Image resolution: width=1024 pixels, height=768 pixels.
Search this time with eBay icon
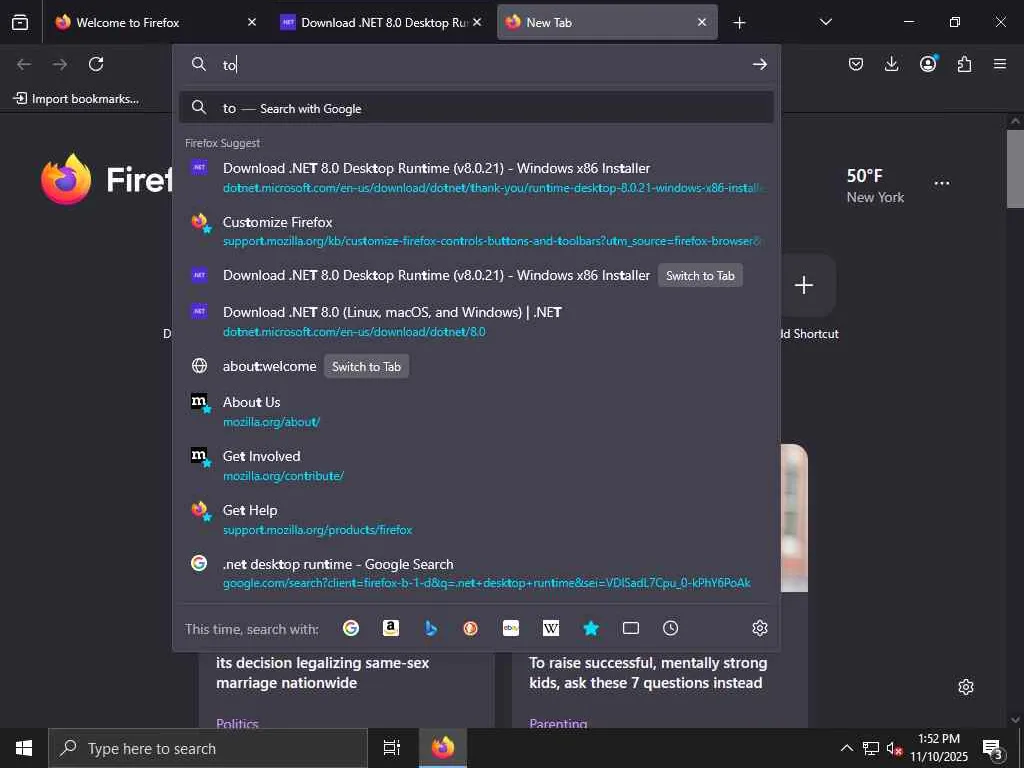511,628
